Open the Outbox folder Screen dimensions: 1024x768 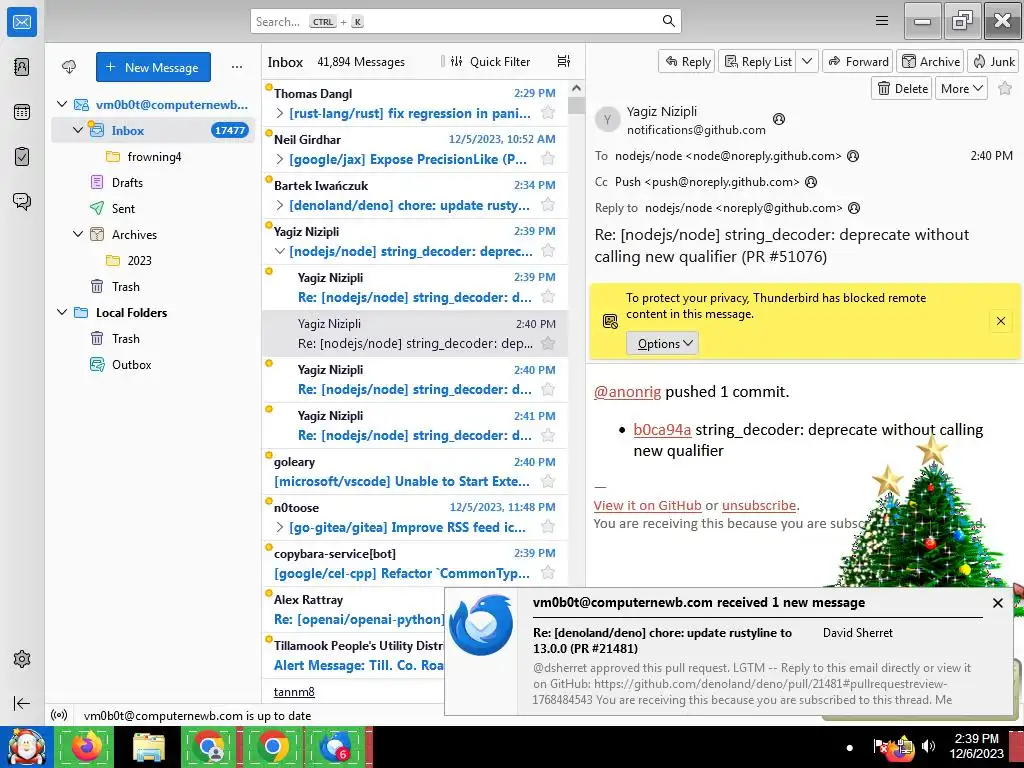pyautogui.click(x=131, y=364)
